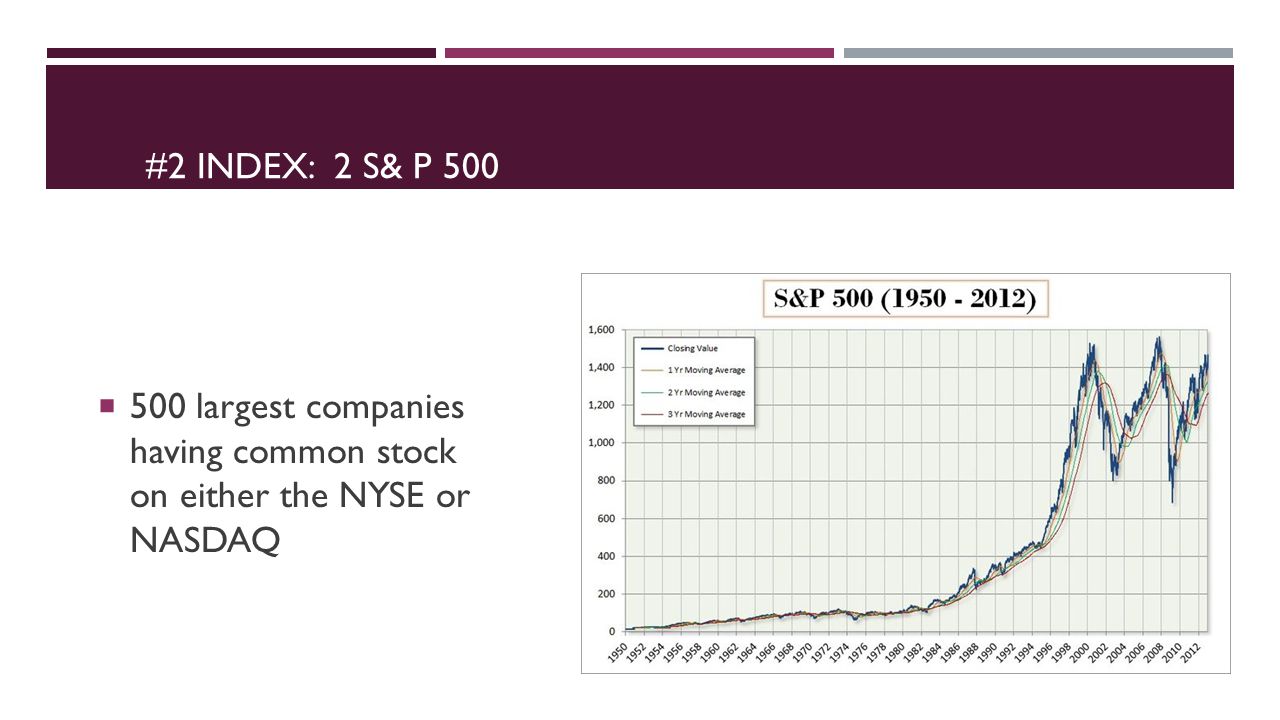The image size is (1280, 720).
Task: Click the '3 Yr Moving Average' legend entry
Action: pos(693,414)
